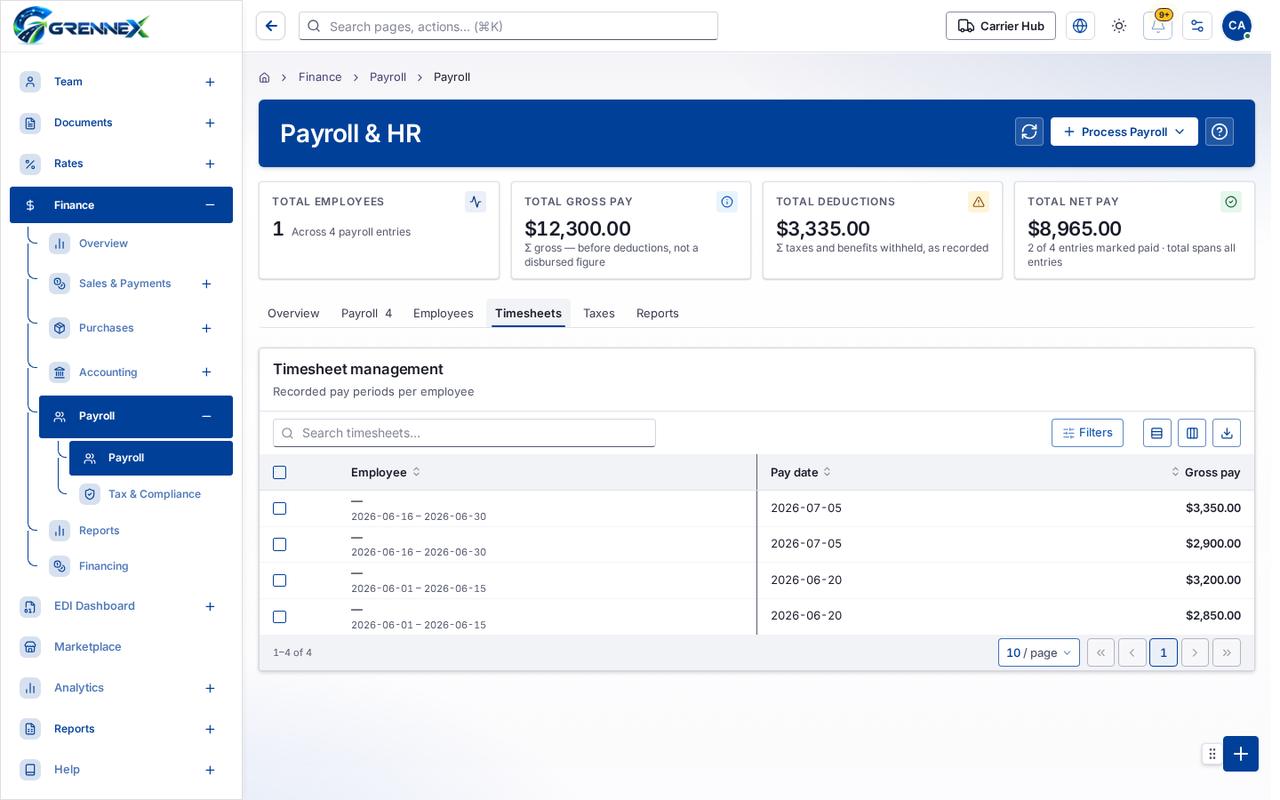Image resolution: width=1280 pixels, height=800 pixels.
Task: Go to home breadcrumb icon
Action: point(264,77)
